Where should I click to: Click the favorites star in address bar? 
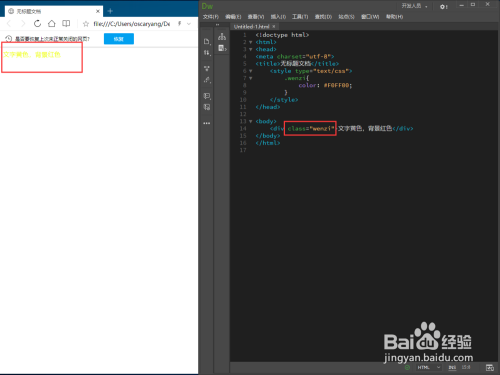(86, 24)
